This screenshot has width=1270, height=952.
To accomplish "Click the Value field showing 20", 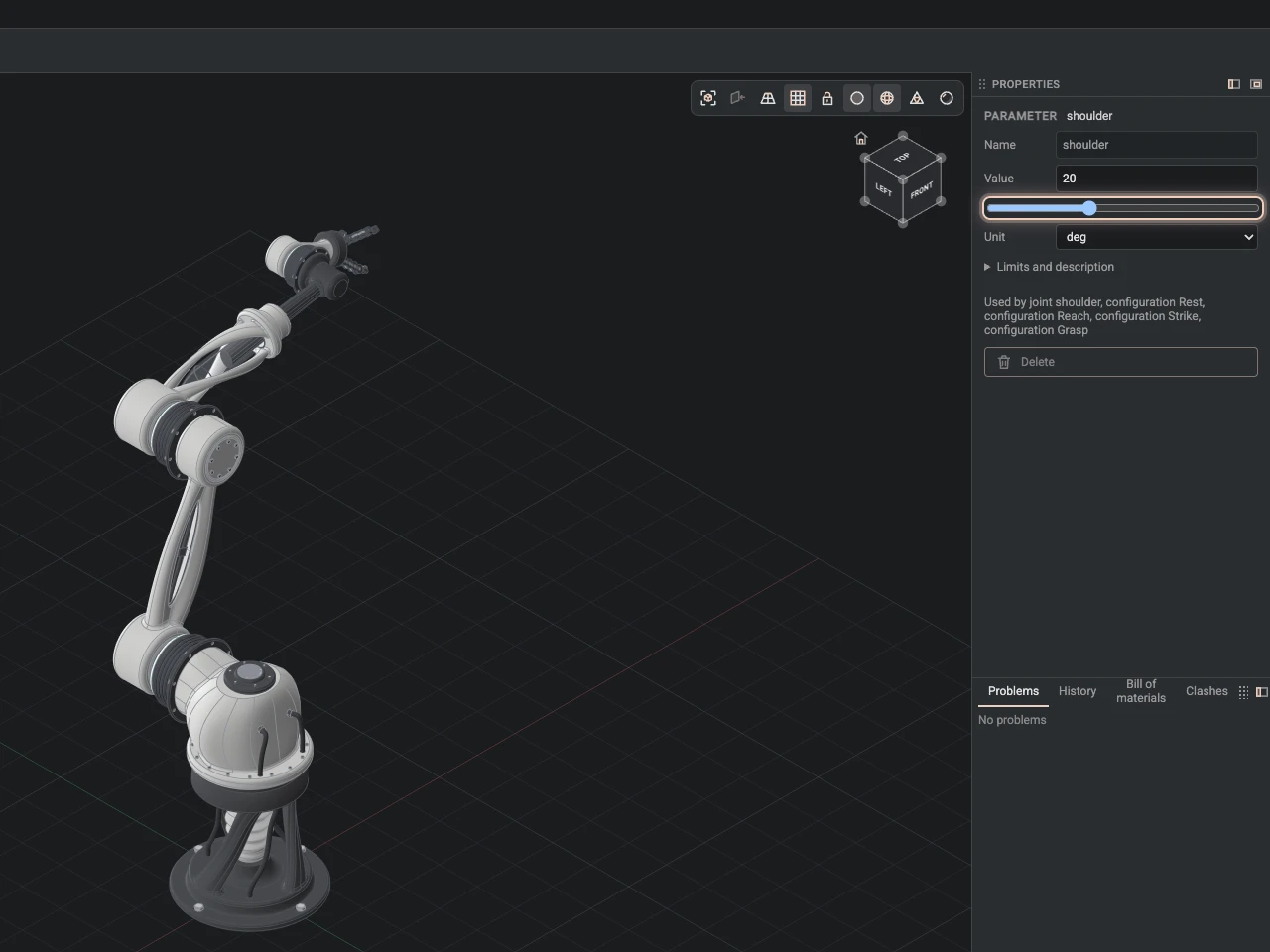I will [x=1157, y=178].
